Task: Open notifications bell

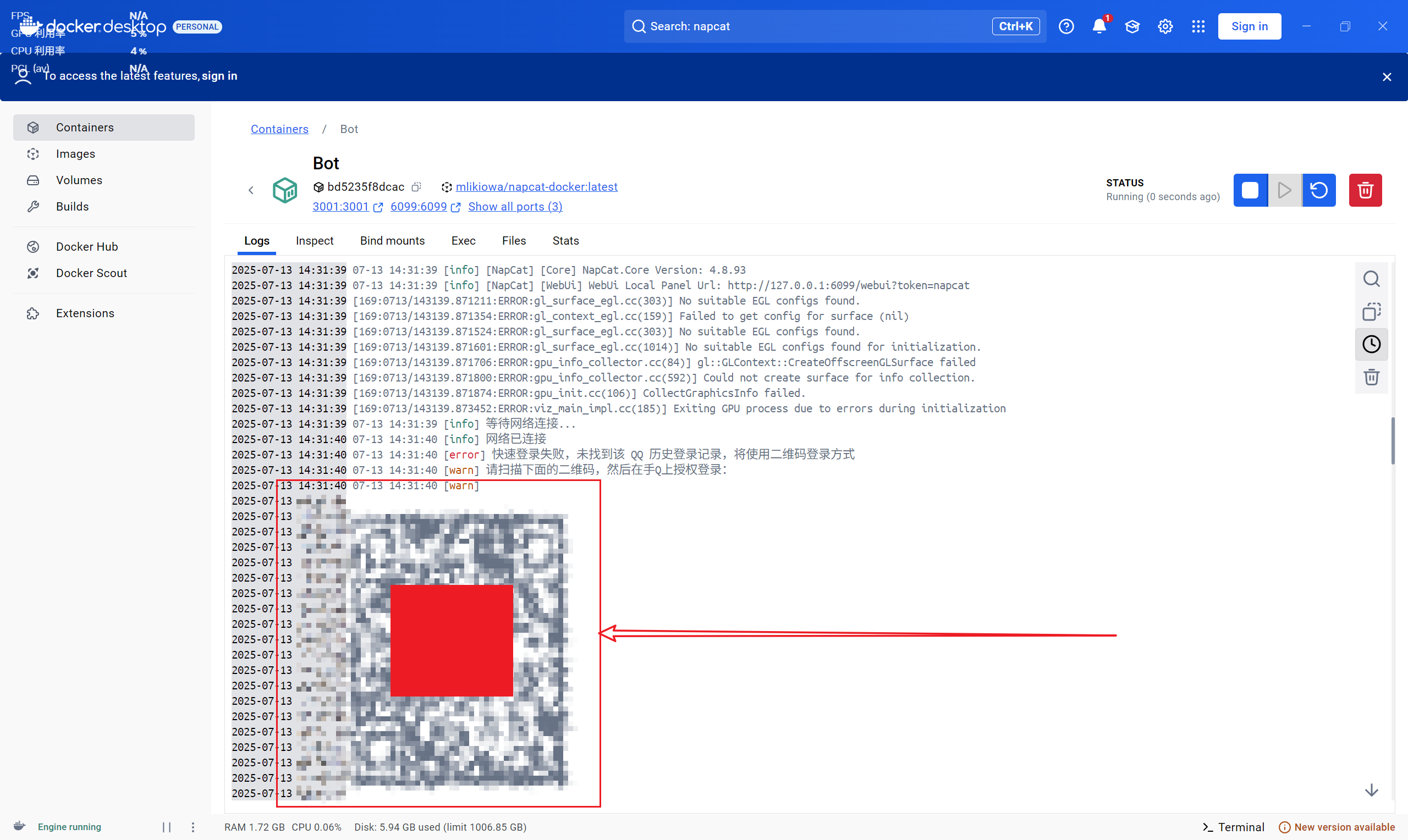Action: (1099, 26)
